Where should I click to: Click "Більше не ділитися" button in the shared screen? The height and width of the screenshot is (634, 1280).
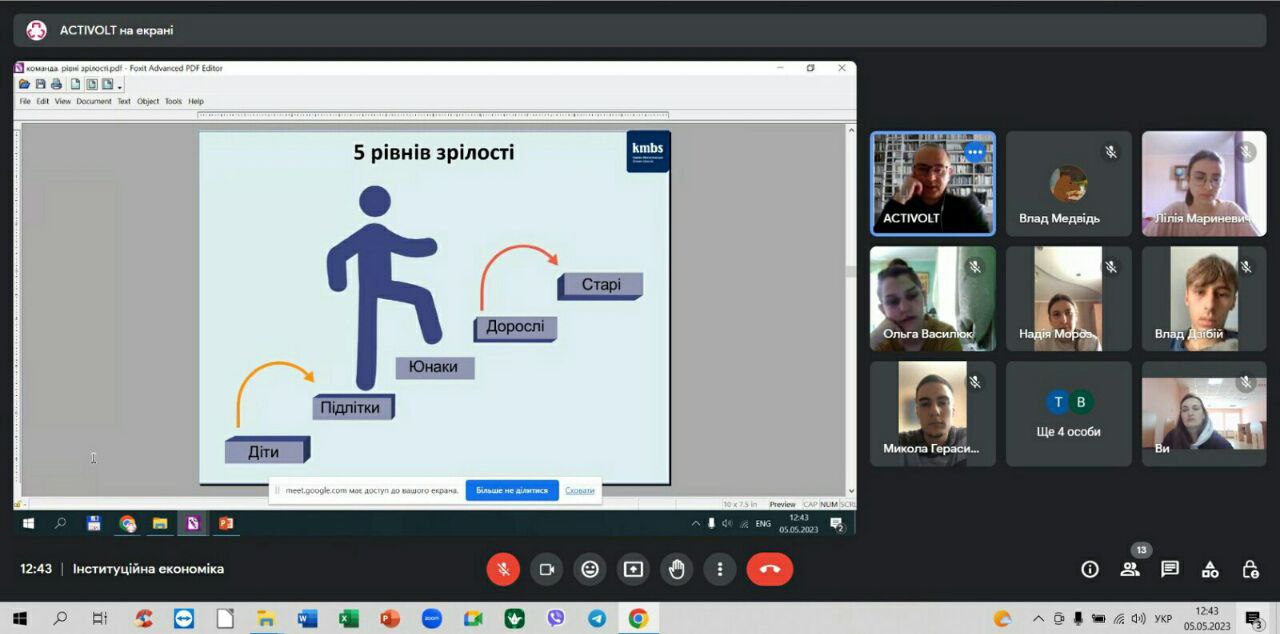pyautogui.click(x=512, y=490)
